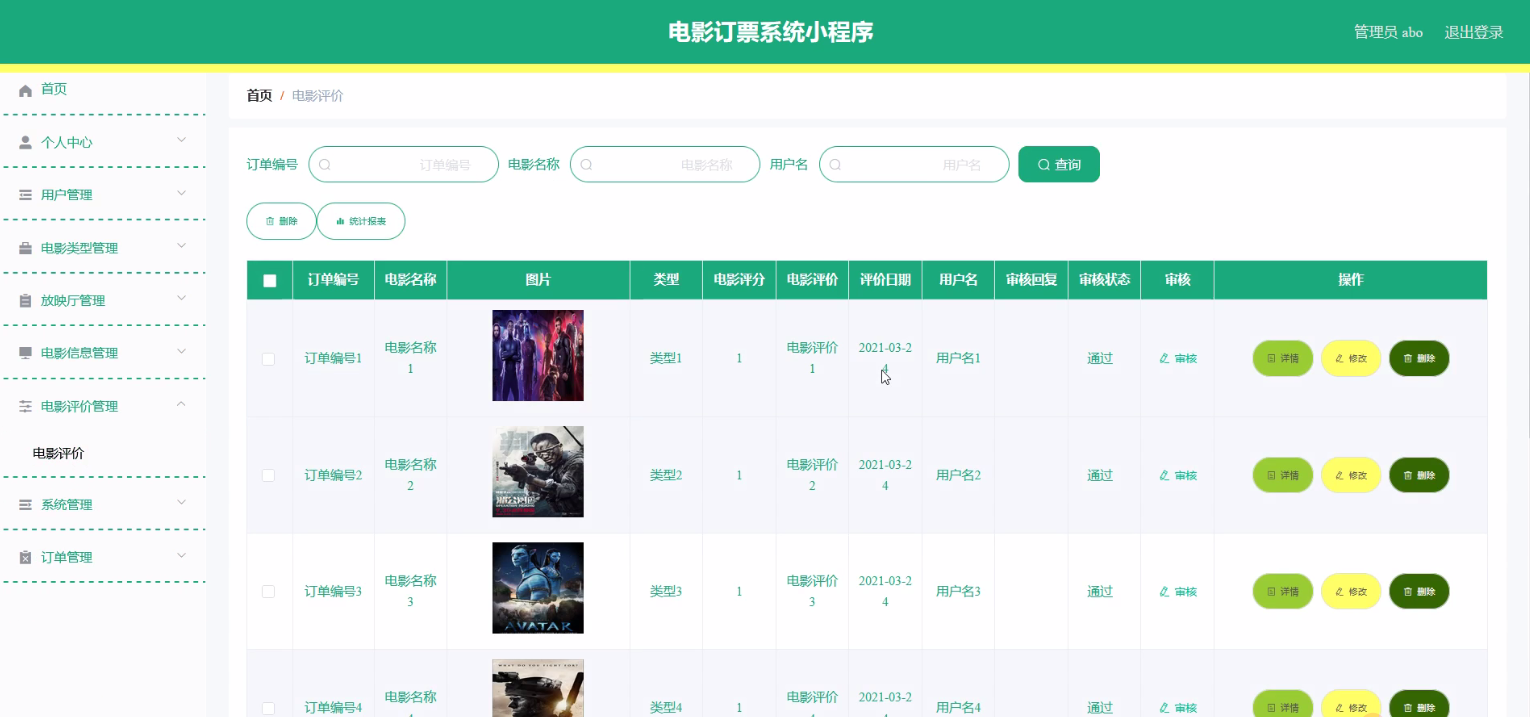This screenshot has height=717, width=1530.
Task: Expand 电影信息管理 with its chevron
Action: point(181,351)
